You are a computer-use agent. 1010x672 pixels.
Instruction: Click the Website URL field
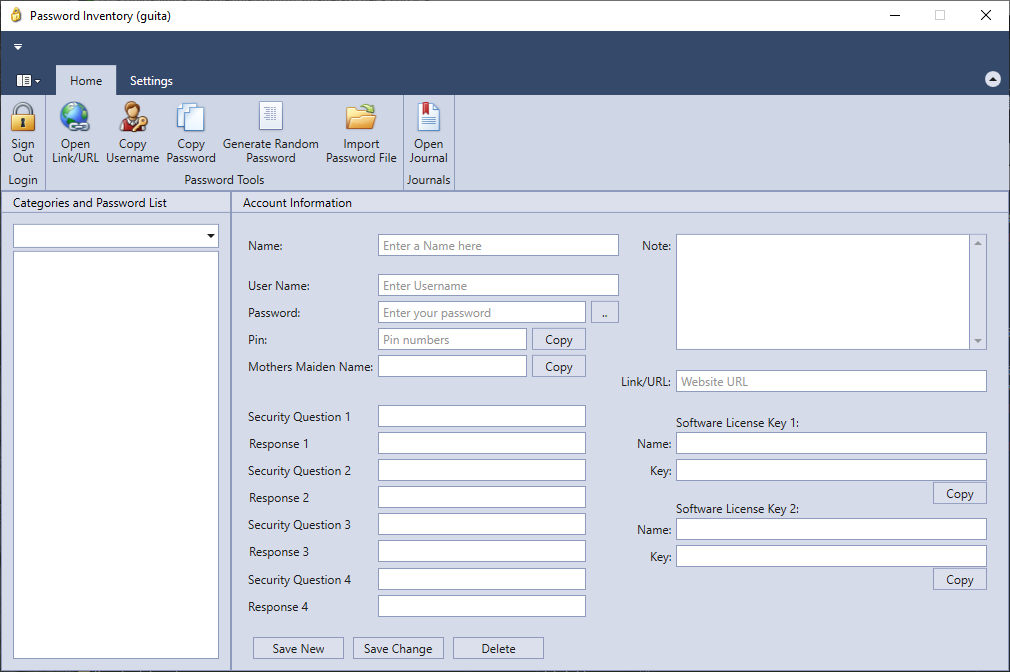pos(831,381)
